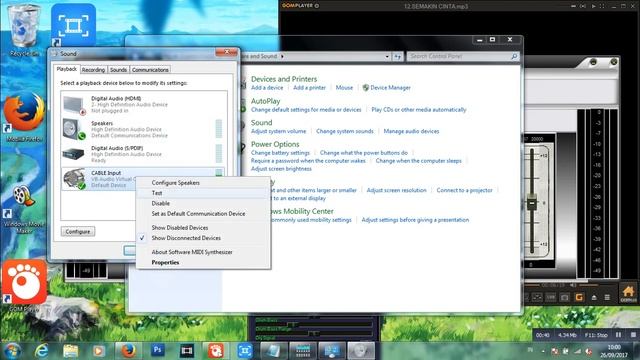Open the Add a device link
This screenshot has width=640, height=360.
coord(267,88)
